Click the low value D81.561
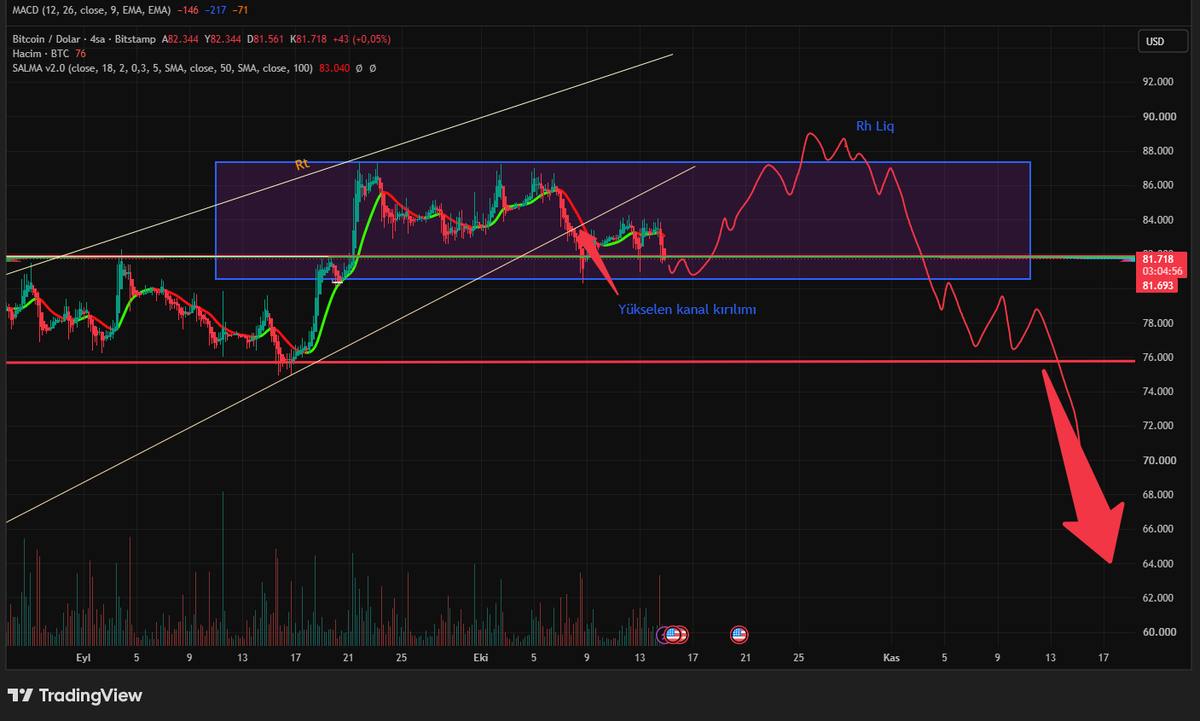Viewport: 1200px width, 721px height. (x=267, y=39)
